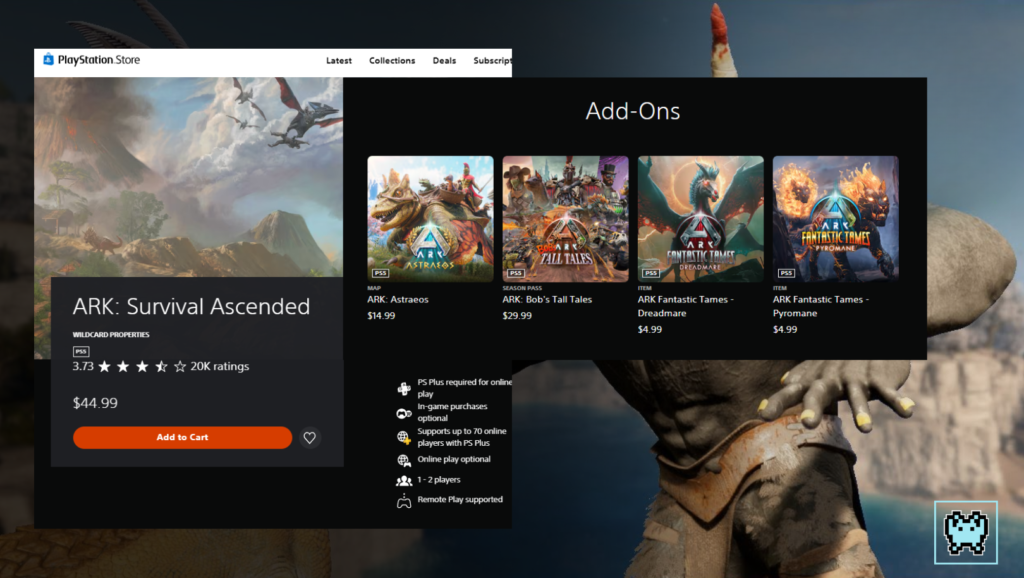The image size is (1024, 578).
Task: Click the PS Plus required icon
Action: (404, 389)
